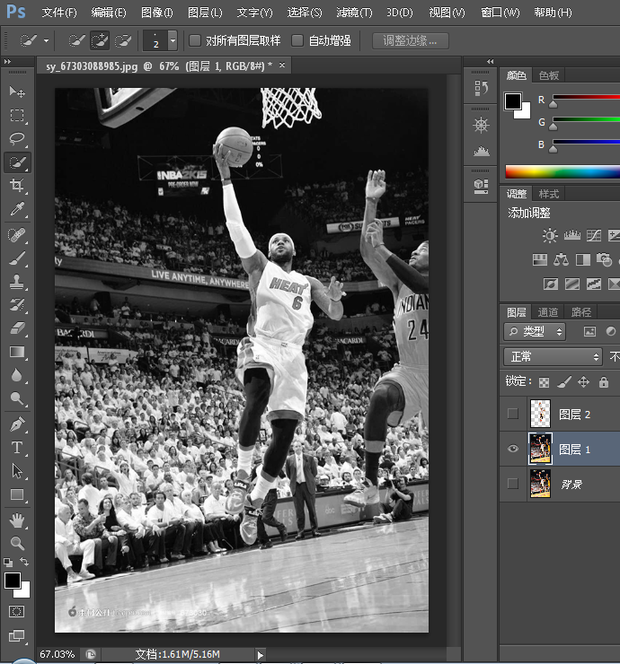This screenshot has height=664, width=620.
Task: Choose New selection mode in options bar
Action: pyautogui.click(x=77, y=41)
